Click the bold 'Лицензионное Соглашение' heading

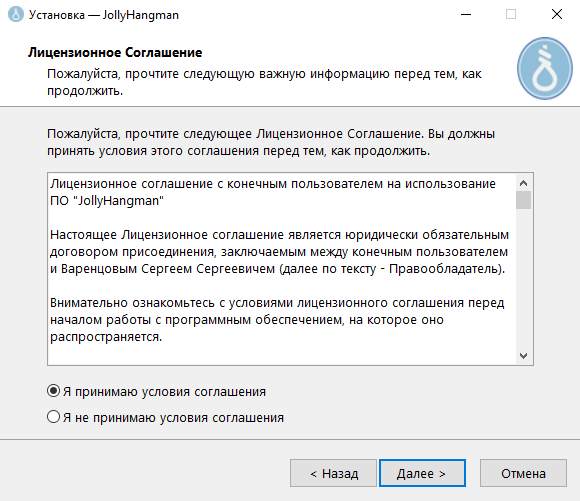115,52
